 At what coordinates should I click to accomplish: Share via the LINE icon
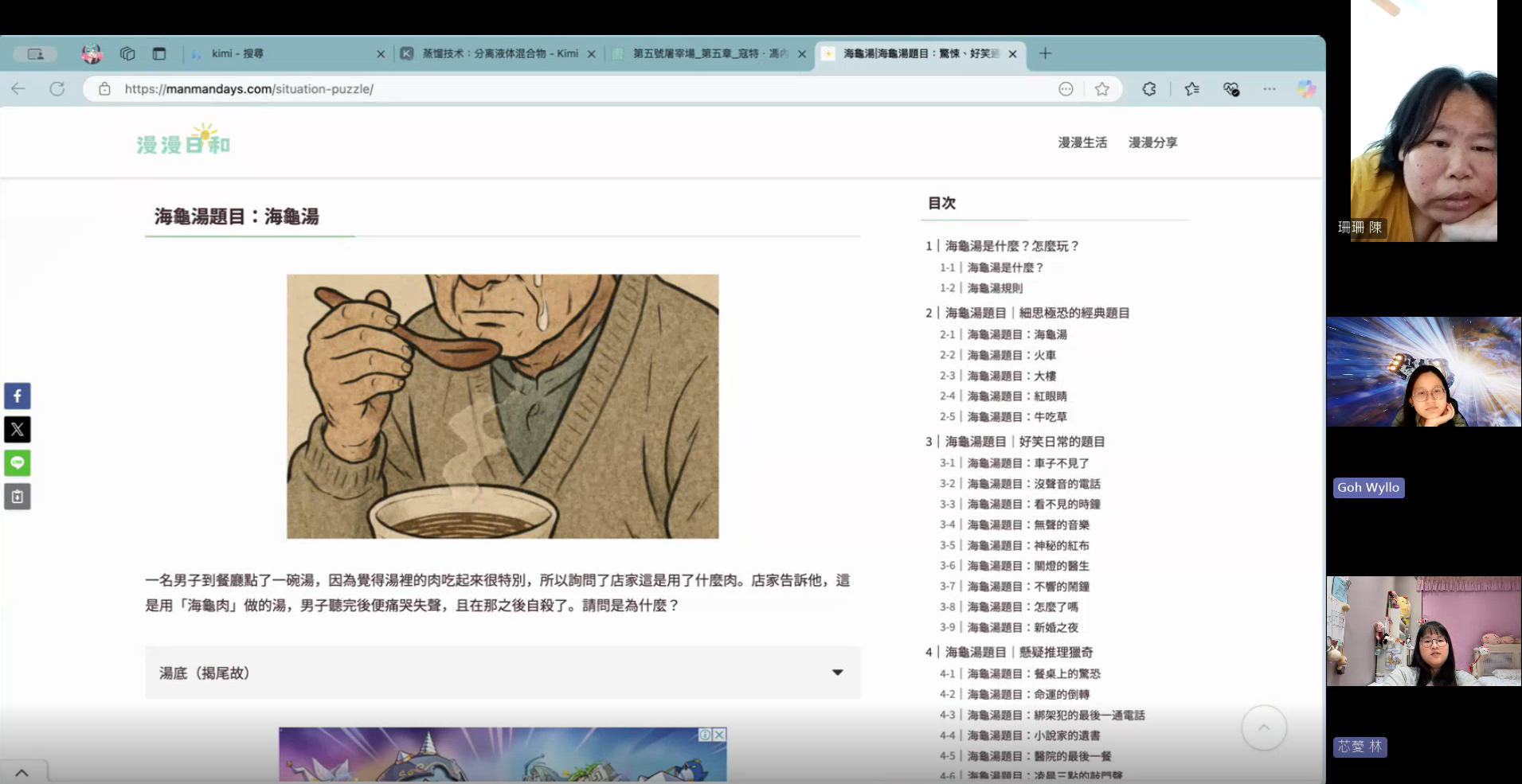18,463
